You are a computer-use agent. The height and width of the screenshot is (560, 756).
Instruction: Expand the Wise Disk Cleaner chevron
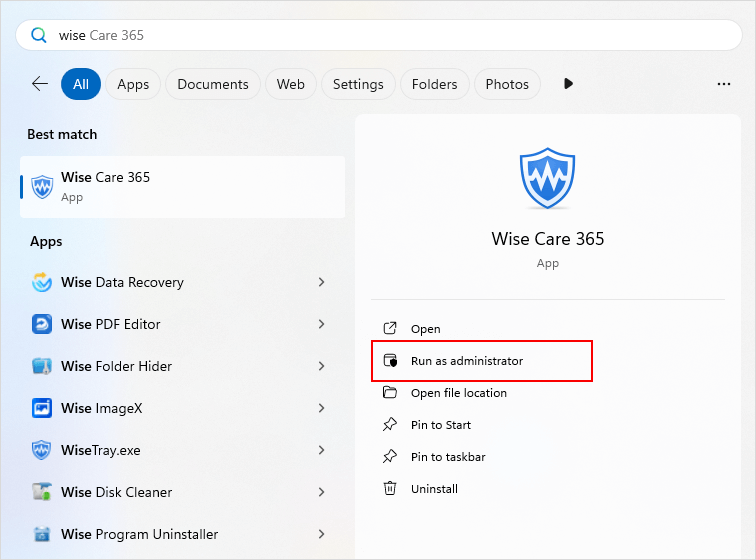[322, 492]
